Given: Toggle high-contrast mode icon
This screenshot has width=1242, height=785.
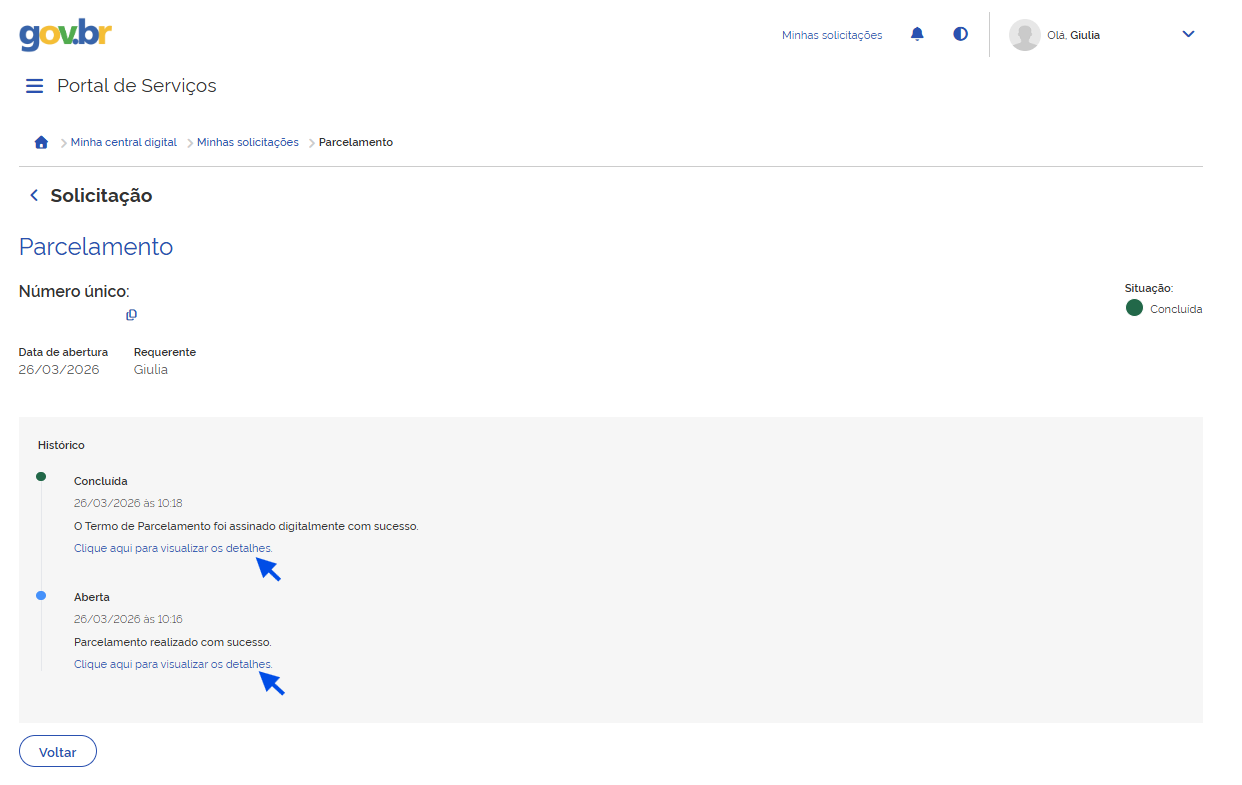Looking at the screenshot, I should 960,34.
